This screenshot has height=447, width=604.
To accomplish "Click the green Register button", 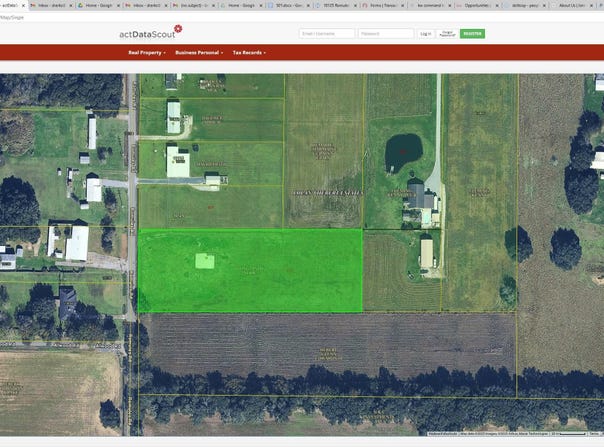I will [x=472, y=34].
